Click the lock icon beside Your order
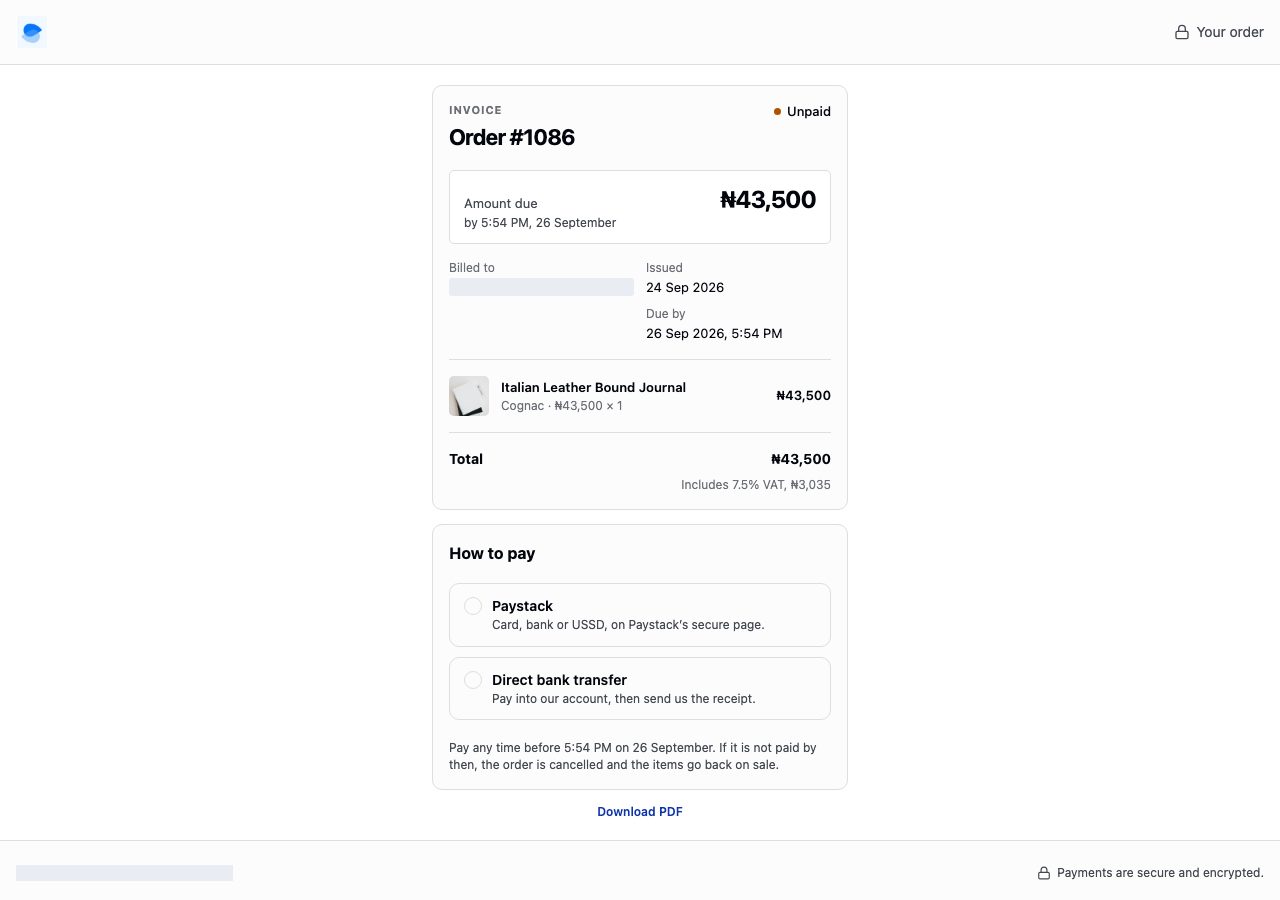This screenshot has height=900, width=1280. [x=1182, y=32]
